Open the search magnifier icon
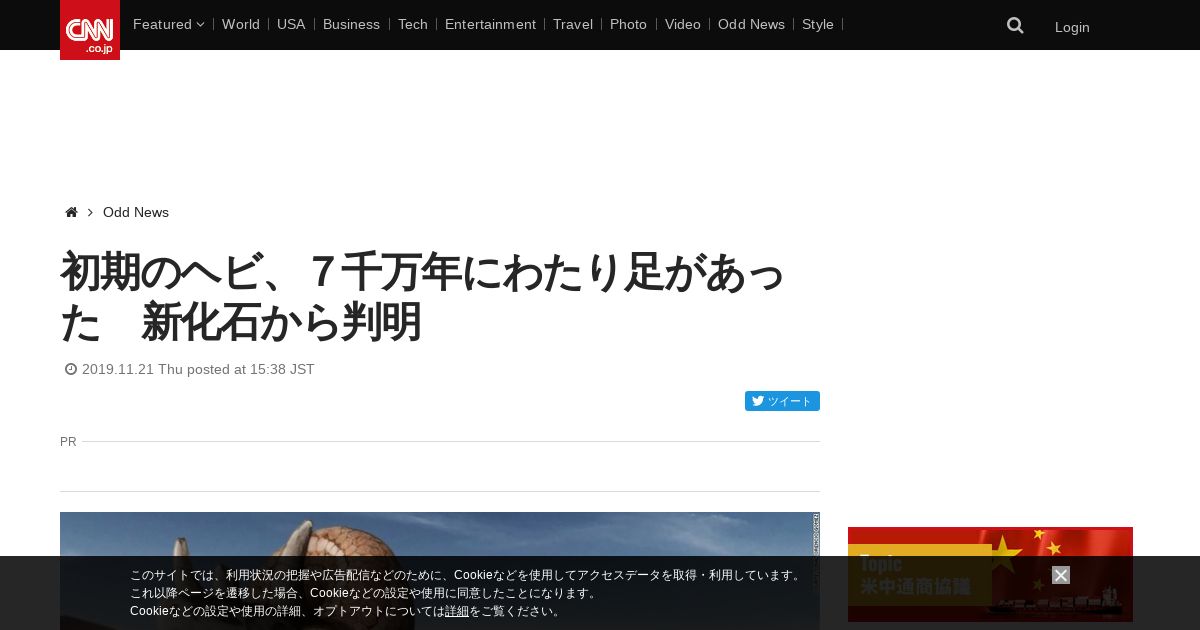1200x630 pixels. click(x=1015, y=26)
